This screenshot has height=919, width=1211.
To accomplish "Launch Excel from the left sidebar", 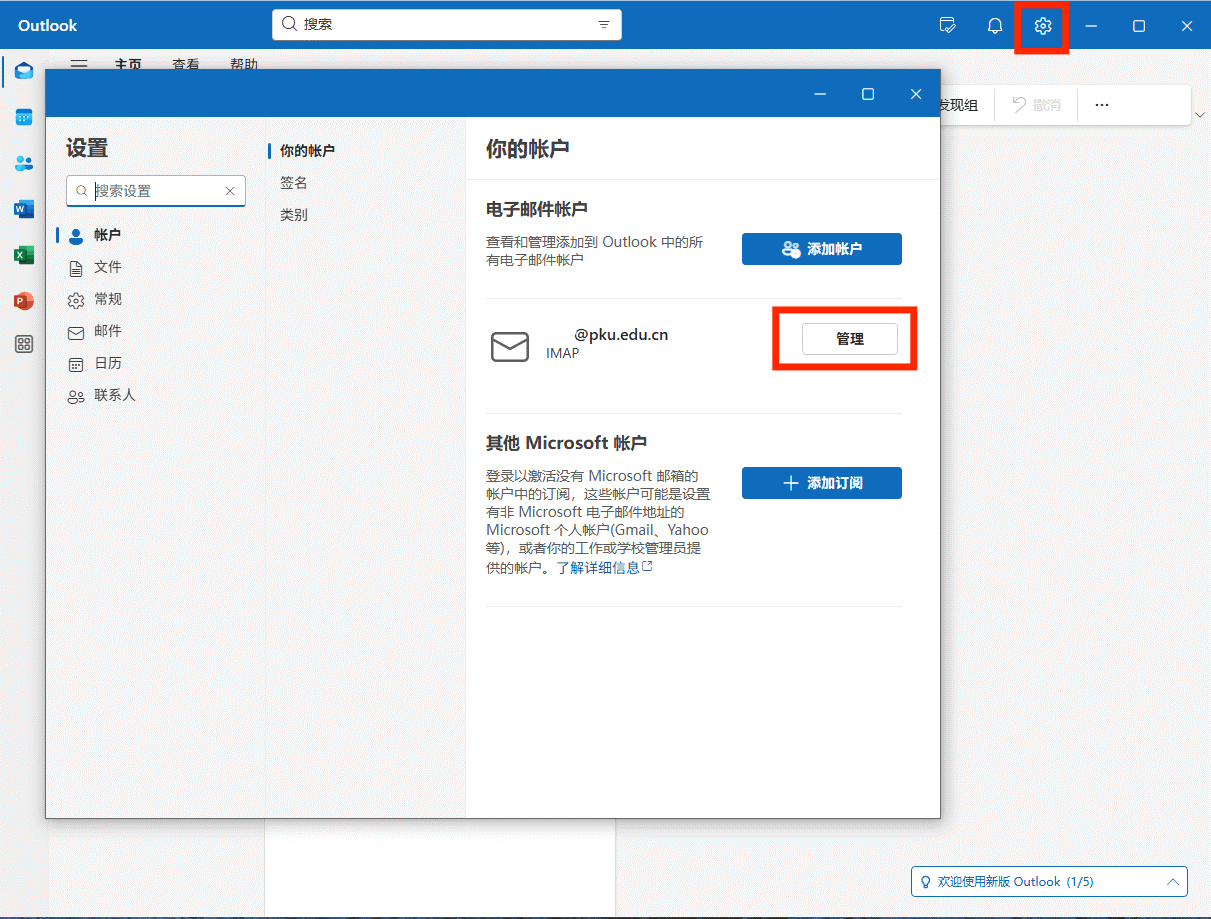I will tap(24, 255).
